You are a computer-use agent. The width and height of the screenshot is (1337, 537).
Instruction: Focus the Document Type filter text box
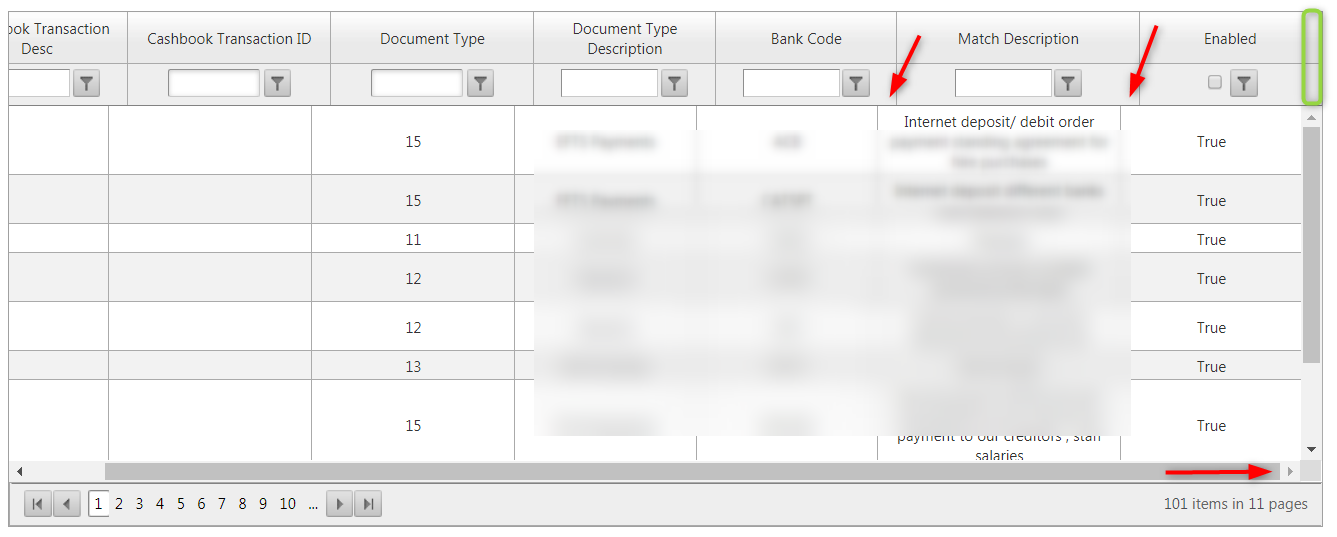(417, 83)
